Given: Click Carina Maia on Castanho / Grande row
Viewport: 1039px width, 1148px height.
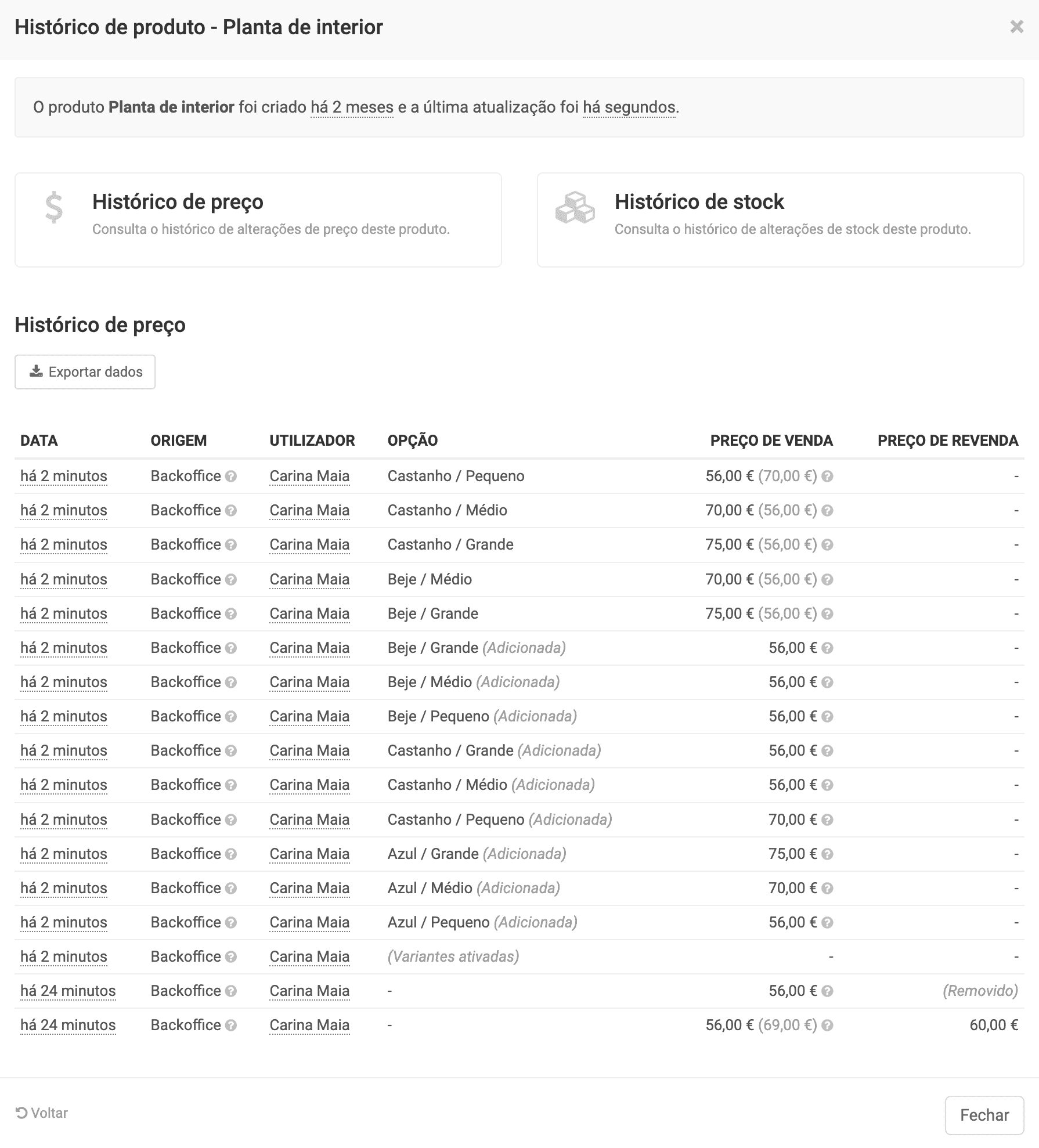Looking at the screenshot, I should [309, 545].
